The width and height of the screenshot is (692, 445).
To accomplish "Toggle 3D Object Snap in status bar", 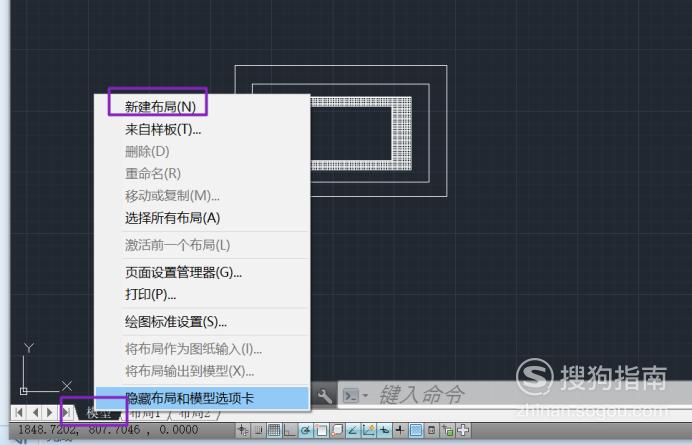I will (x=338, y=430).
